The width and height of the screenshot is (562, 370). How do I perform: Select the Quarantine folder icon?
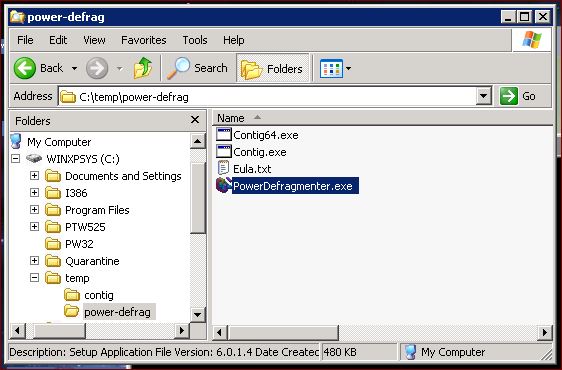point(53,261)
